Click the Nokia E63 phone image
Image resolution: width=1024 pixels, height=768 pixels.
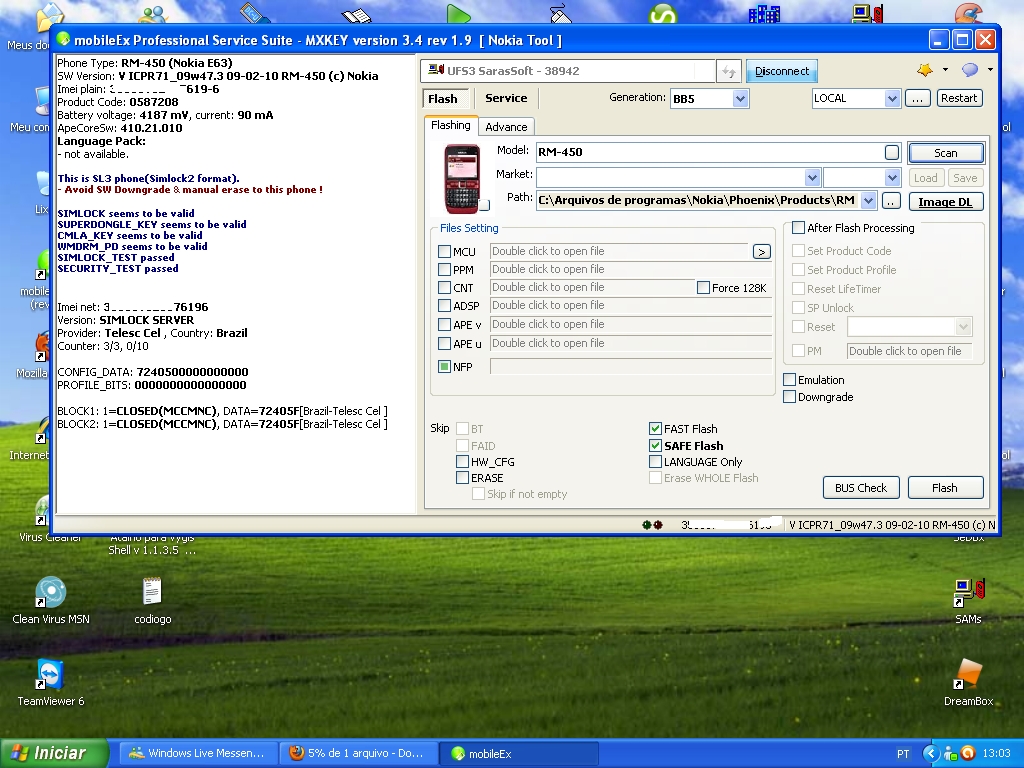click(x=462, y=178)
